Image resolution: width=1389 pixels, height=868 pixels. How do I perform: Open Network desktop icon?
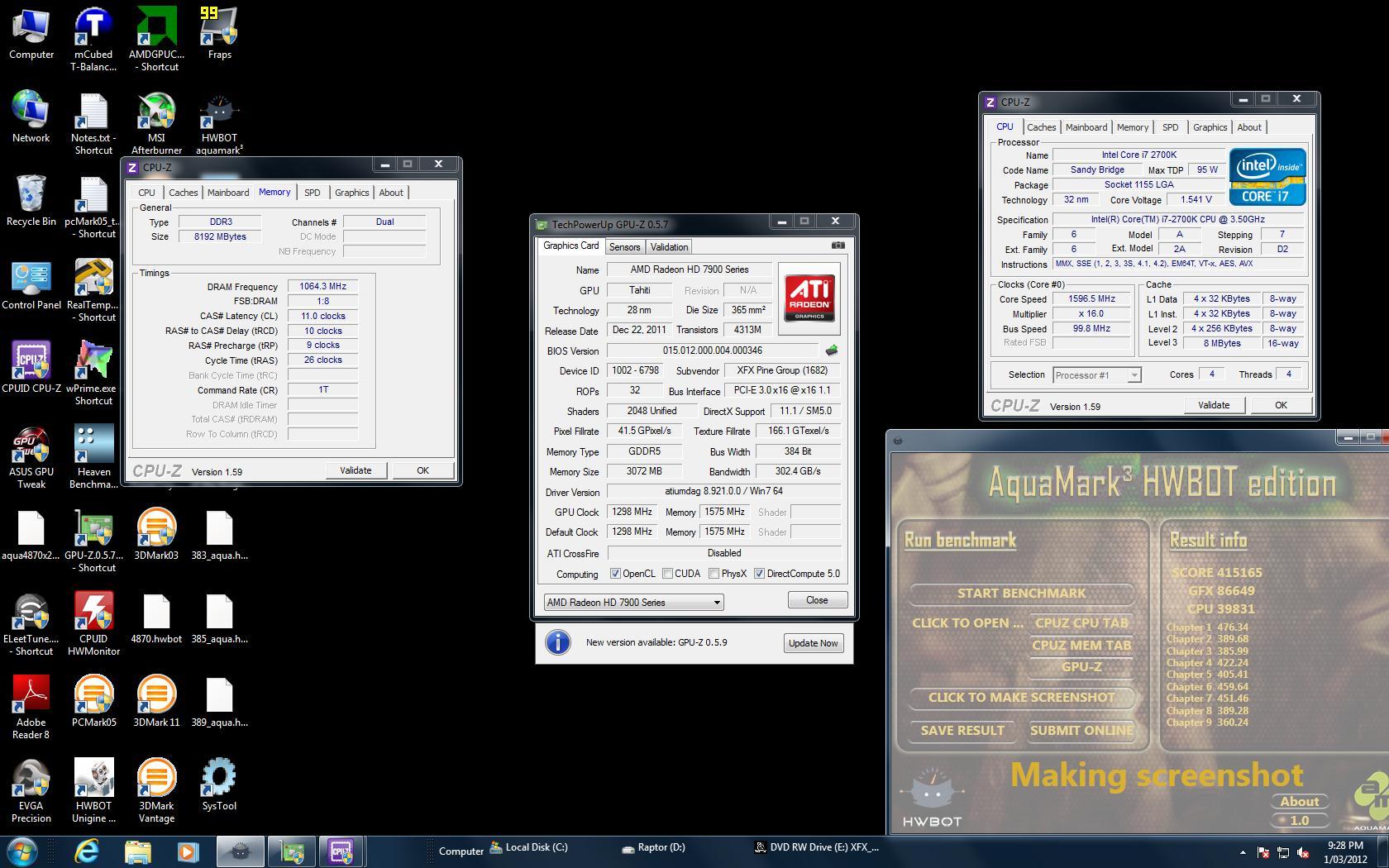coord(31,117)
